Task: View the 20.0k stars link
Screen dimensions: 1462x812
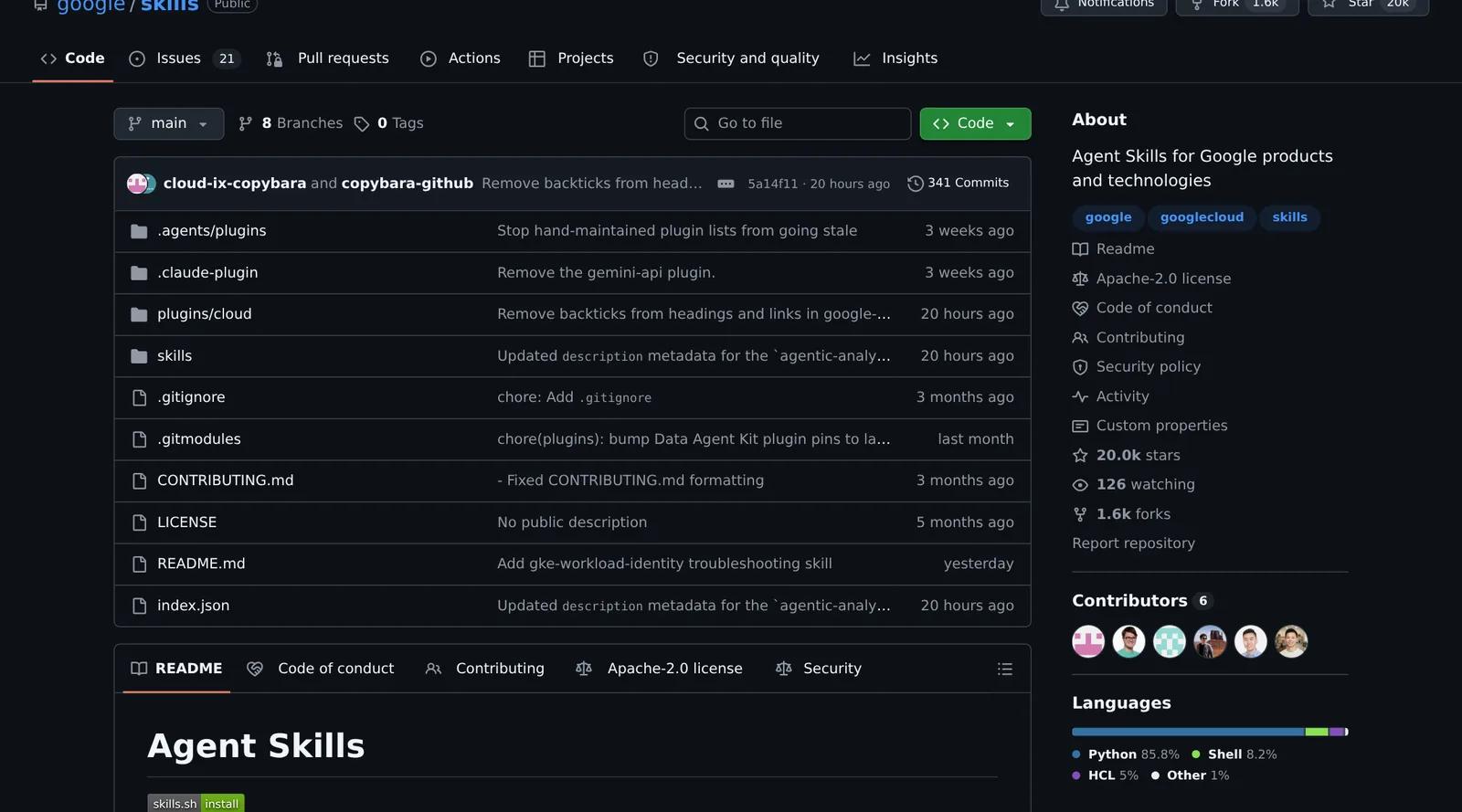Action: (x=1127, y=456)
